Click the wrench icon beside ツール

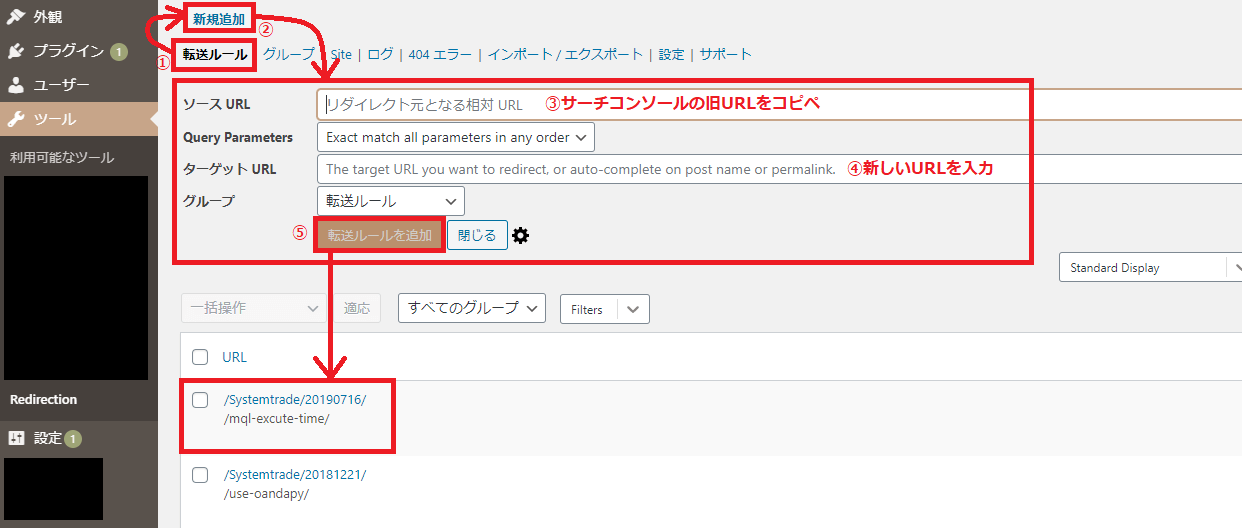[16, 119]
